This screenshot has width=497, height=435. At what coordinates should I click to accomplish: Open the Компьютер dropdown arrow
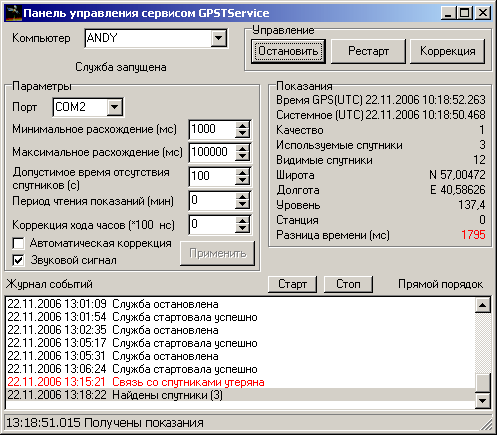(219, 38)
